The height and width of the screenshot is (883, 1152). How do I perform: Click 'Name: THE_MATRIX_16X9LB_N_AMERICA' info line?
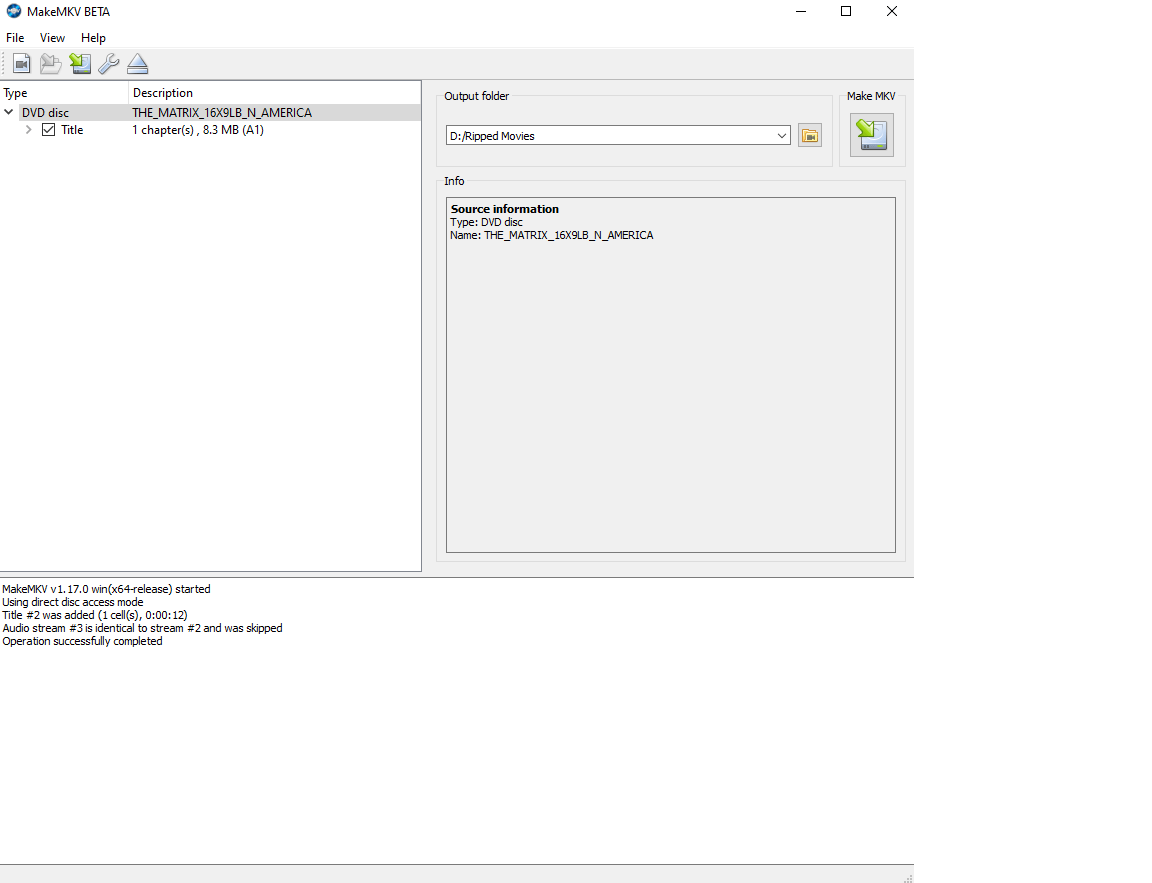552,235
